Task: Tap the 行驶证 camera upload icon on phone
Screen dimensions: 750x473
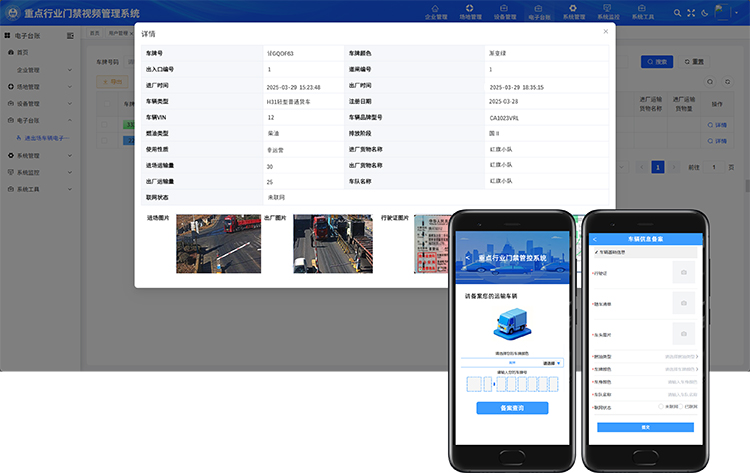Action: [683, 271]
